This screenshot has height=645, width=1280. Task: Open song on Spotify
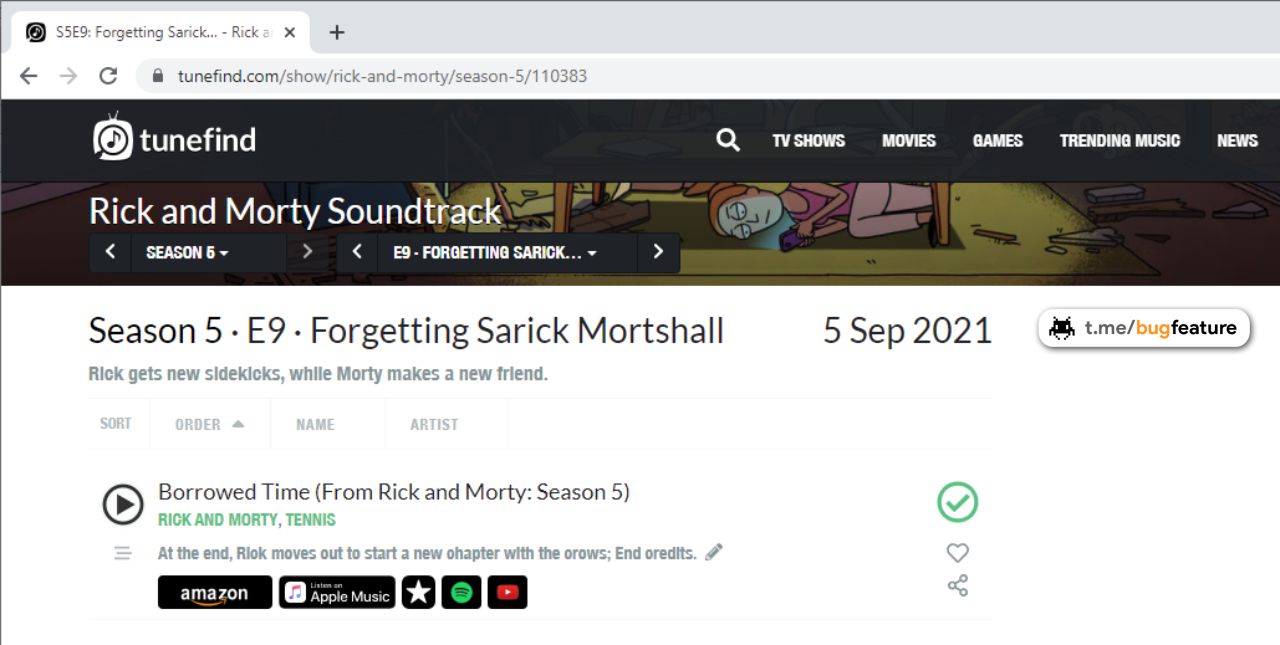[x=461, y=592]
